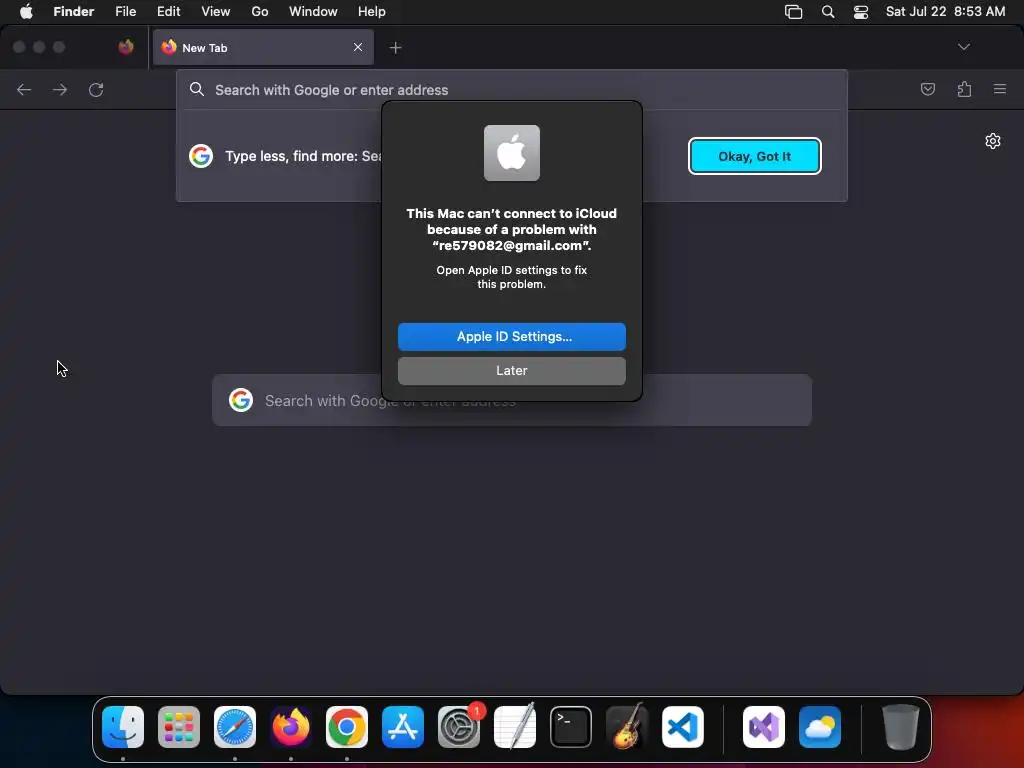Show date and time notifications panel
1024x768 pixels.
[945, 12]
